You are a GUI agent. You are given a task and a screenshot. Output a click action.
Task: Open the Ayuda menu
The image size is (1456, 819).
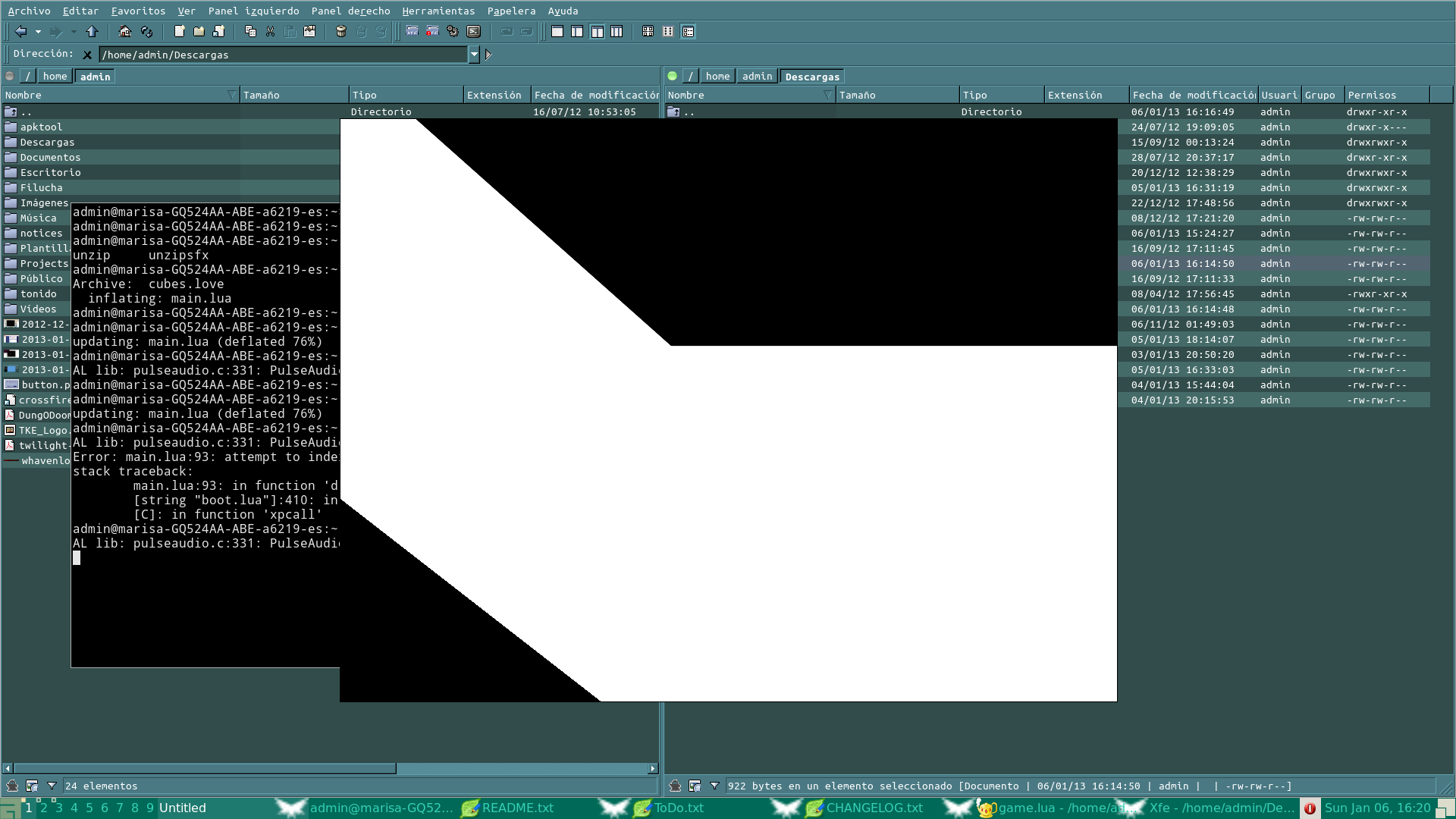coord(563,11)
